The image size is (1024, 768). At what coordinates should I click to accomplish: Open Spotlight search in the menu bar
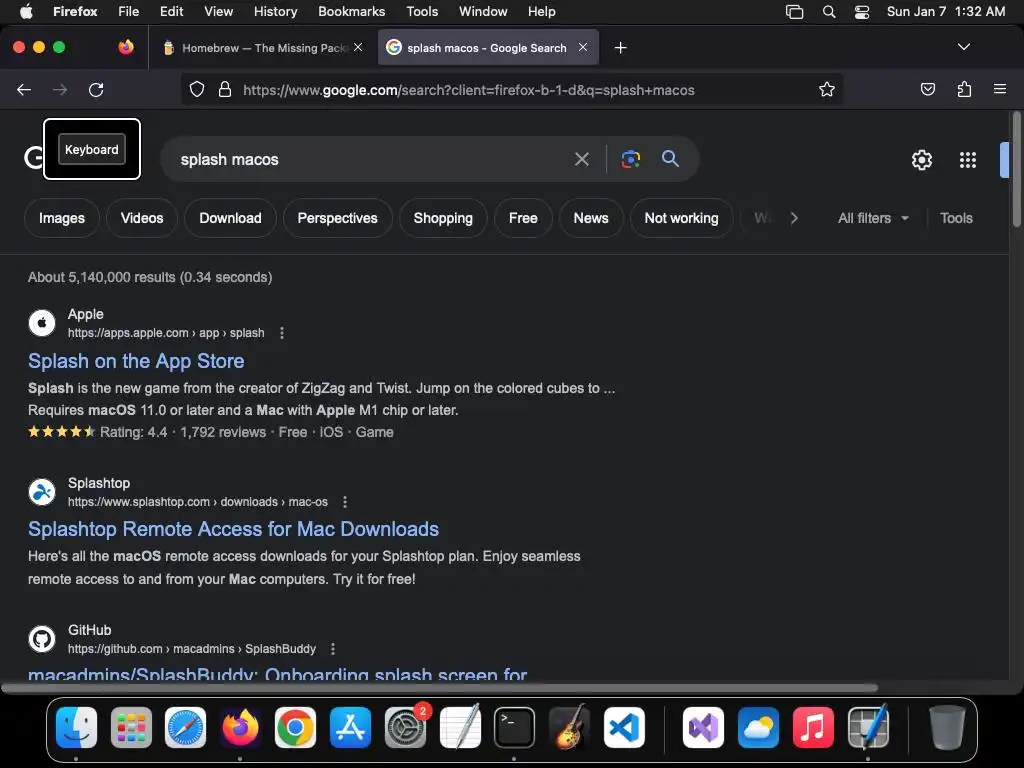(829, 12)
